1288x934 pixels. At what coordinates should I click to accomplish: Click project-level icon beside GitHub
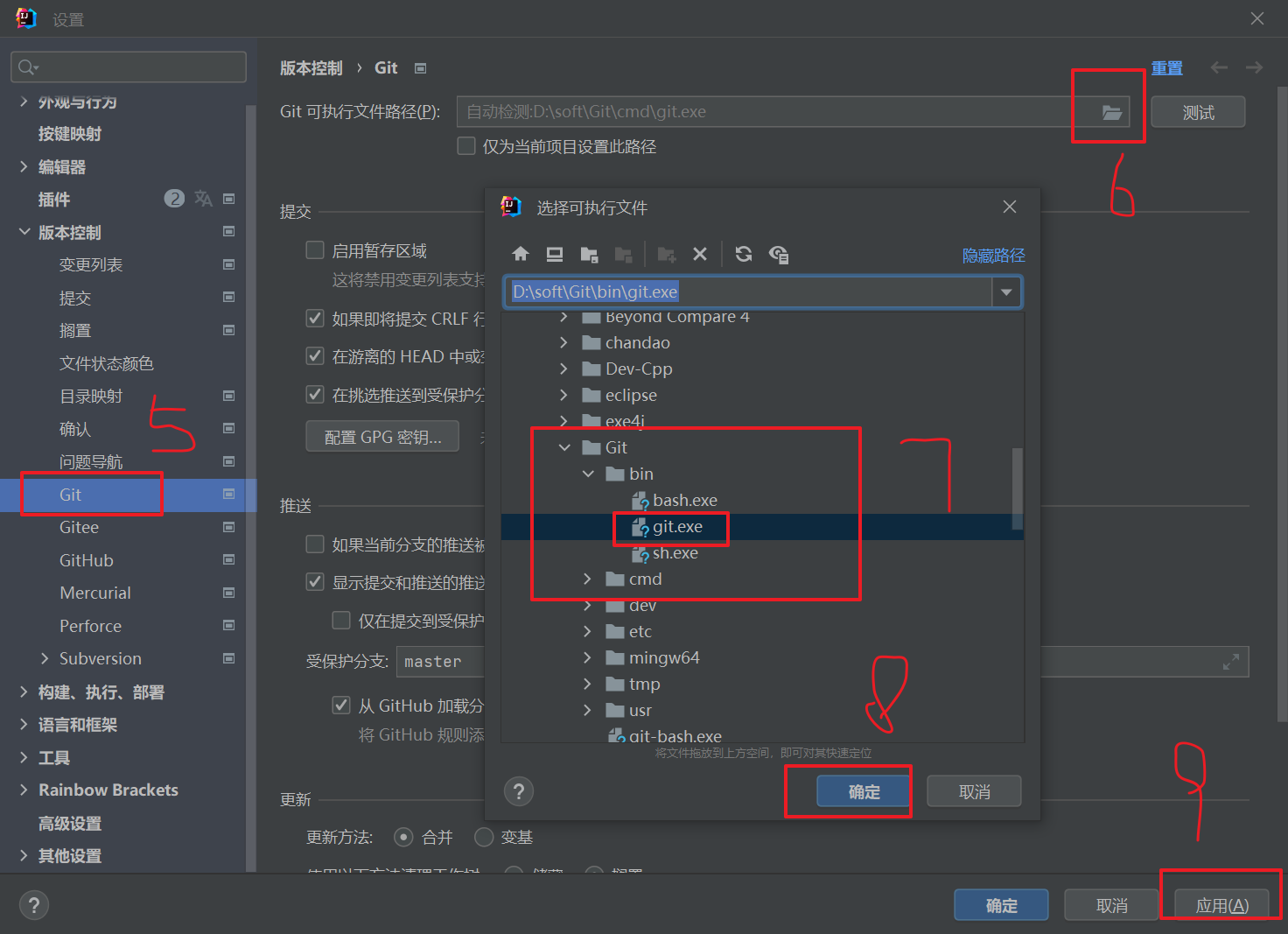229,560
